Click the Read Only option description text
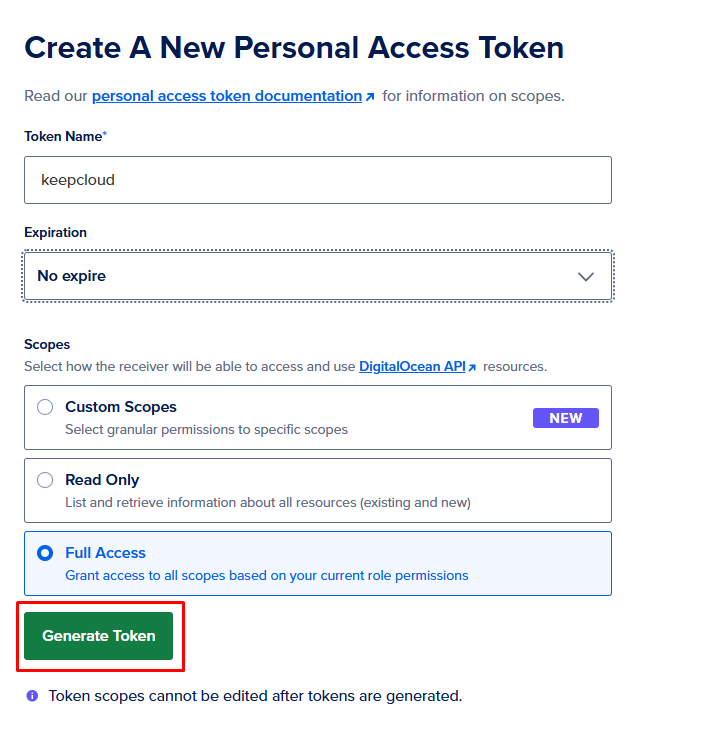Viewport: 702px width, 731px height. coord(268,503)
